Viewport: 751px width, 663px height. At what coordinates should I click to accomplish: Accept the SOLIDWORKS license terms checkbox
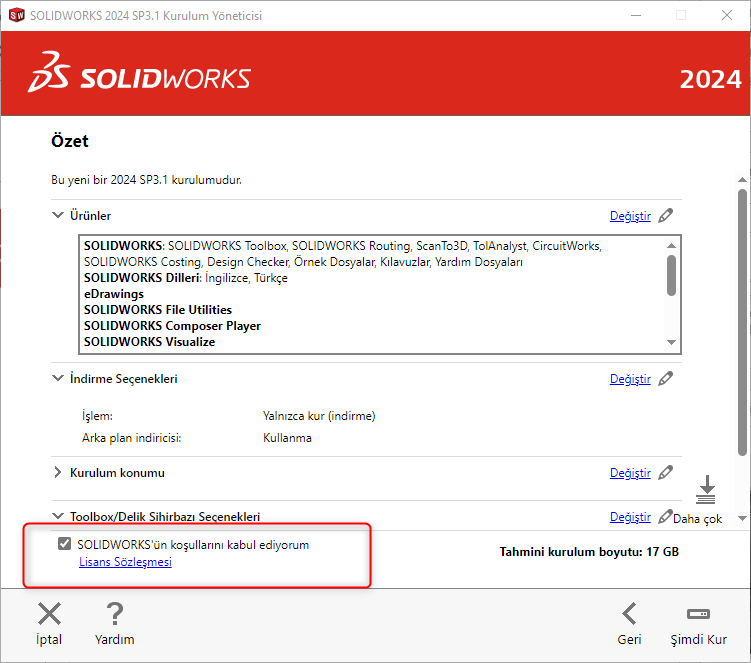64,544
